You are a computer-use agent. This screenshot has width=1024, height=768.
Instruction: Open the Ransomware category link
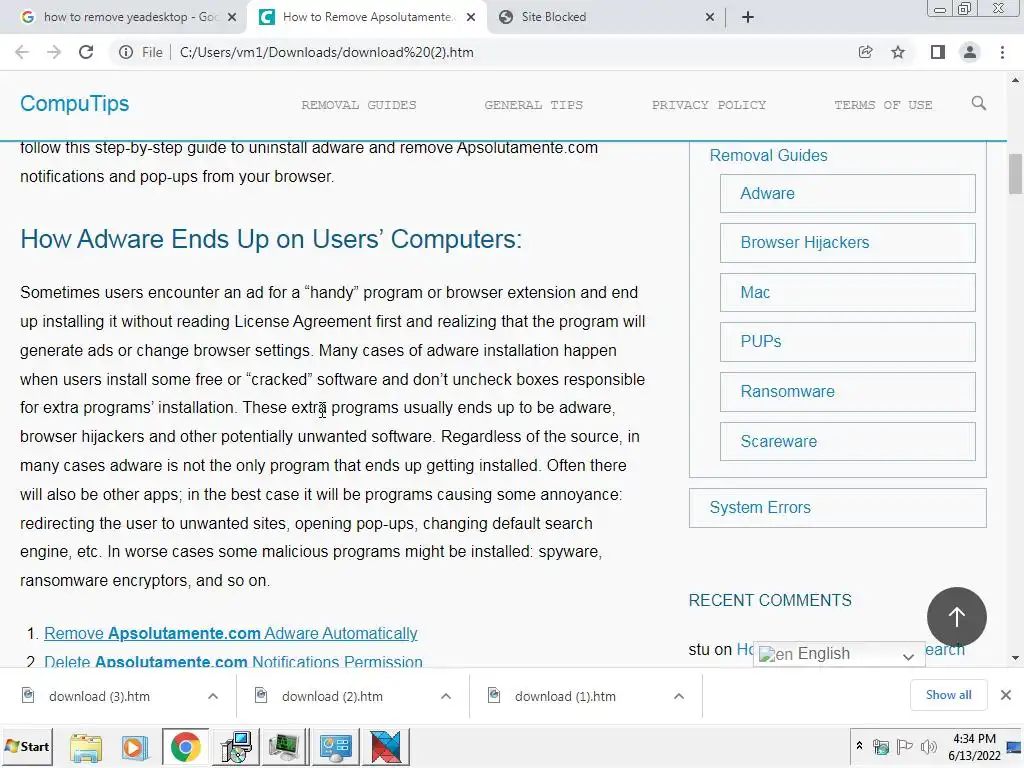coord(848,391)
